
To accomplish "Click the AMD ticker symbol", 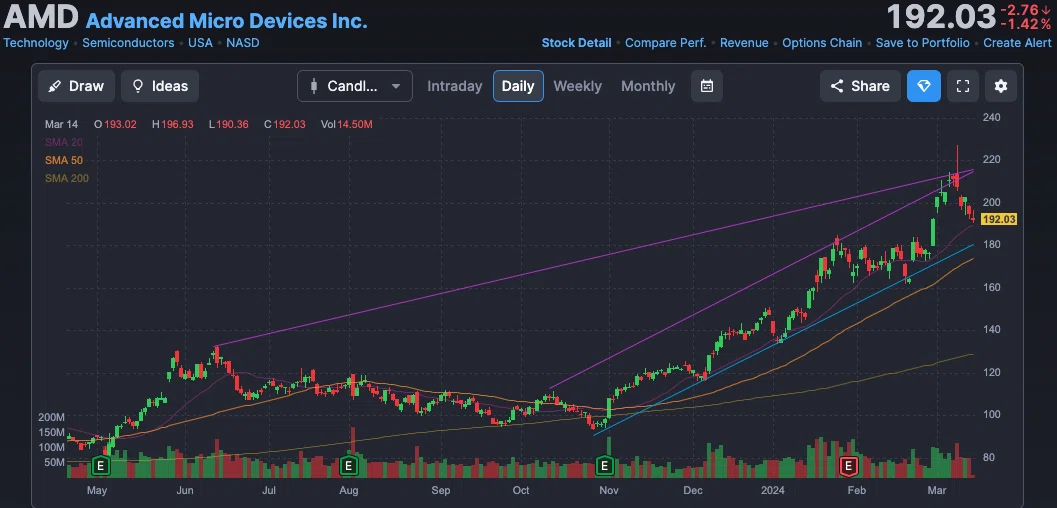I will pyautogui.click(x=41, y=18).
